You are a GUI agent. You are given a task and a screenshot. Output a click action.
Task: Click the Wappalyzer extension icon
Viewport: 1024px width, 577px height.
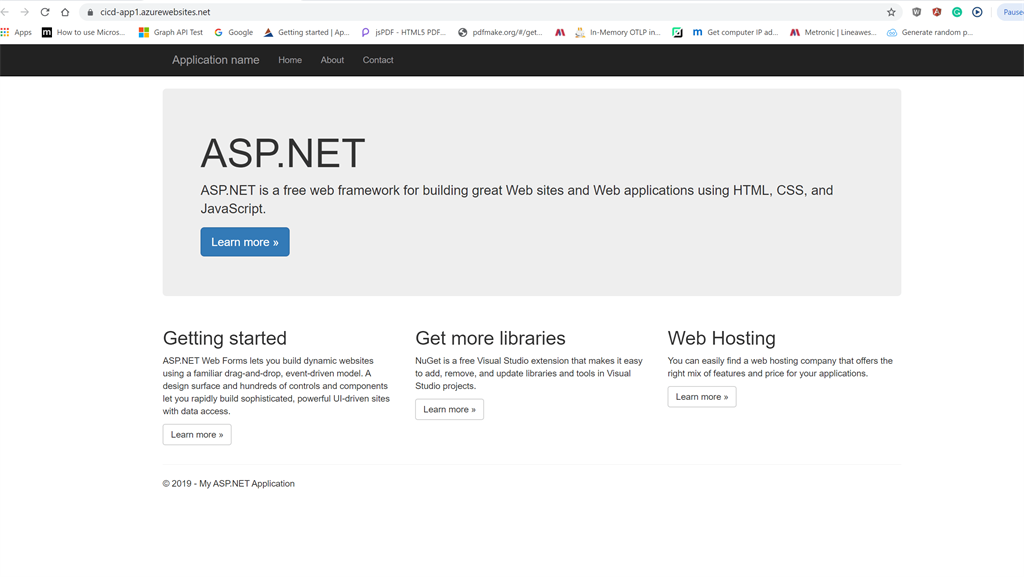(916, 12)
